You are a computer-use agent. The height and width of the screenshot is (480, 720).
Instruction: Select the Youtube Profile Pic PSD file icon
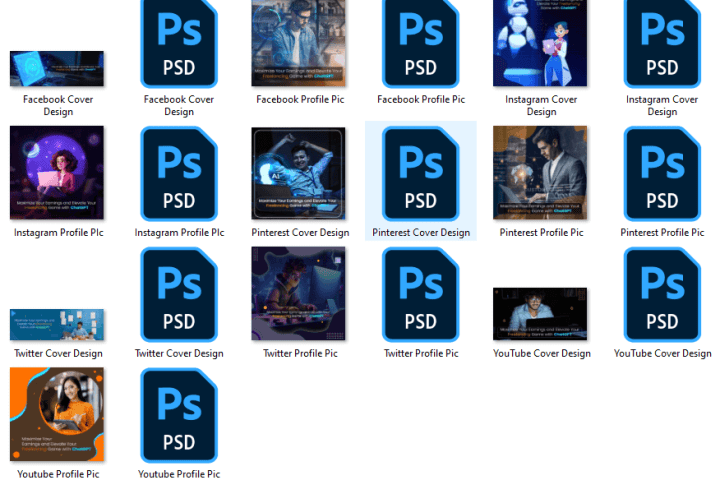pos(179,415)
